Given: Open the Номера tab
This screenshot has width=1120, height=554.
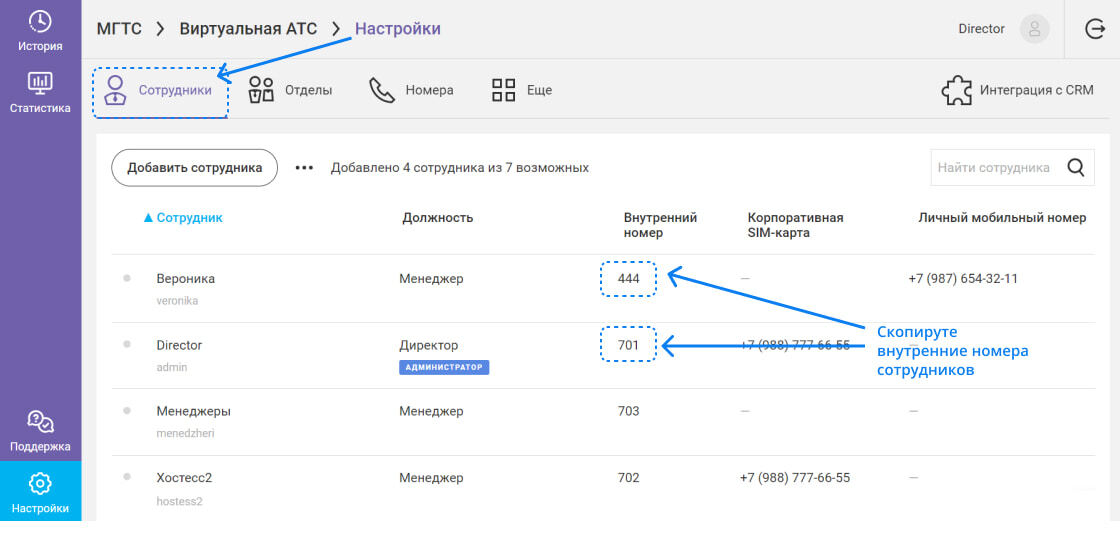Looking at the screenshot, I should [411, 90].
